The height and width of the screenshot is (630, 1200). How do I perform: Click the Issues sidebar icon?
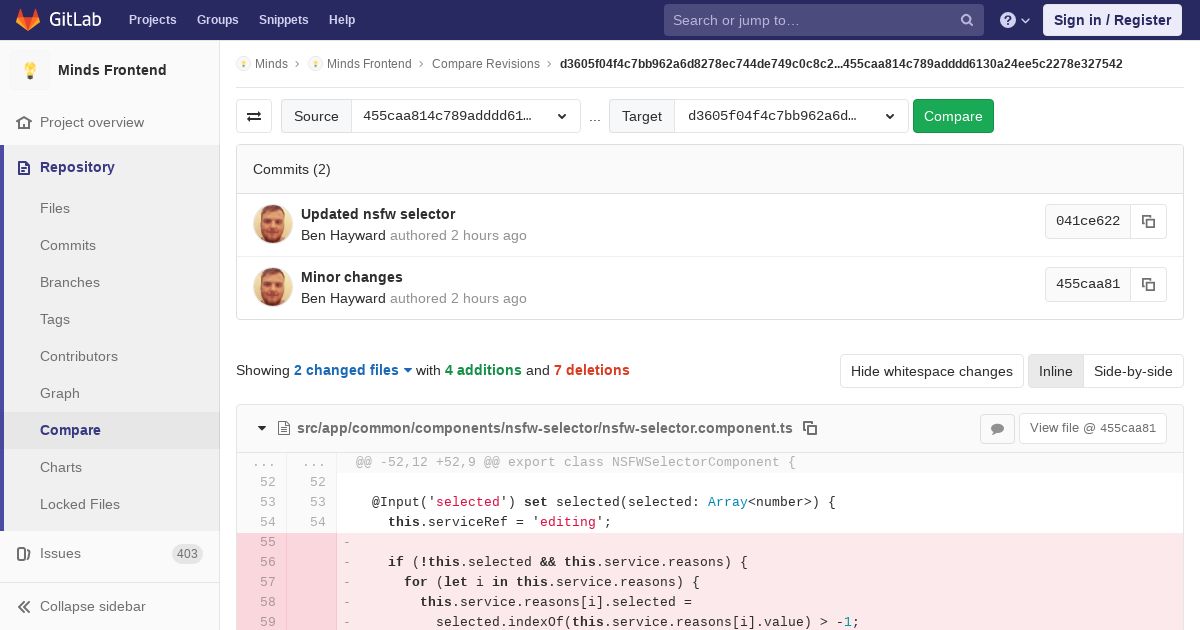tap(24, 553)
